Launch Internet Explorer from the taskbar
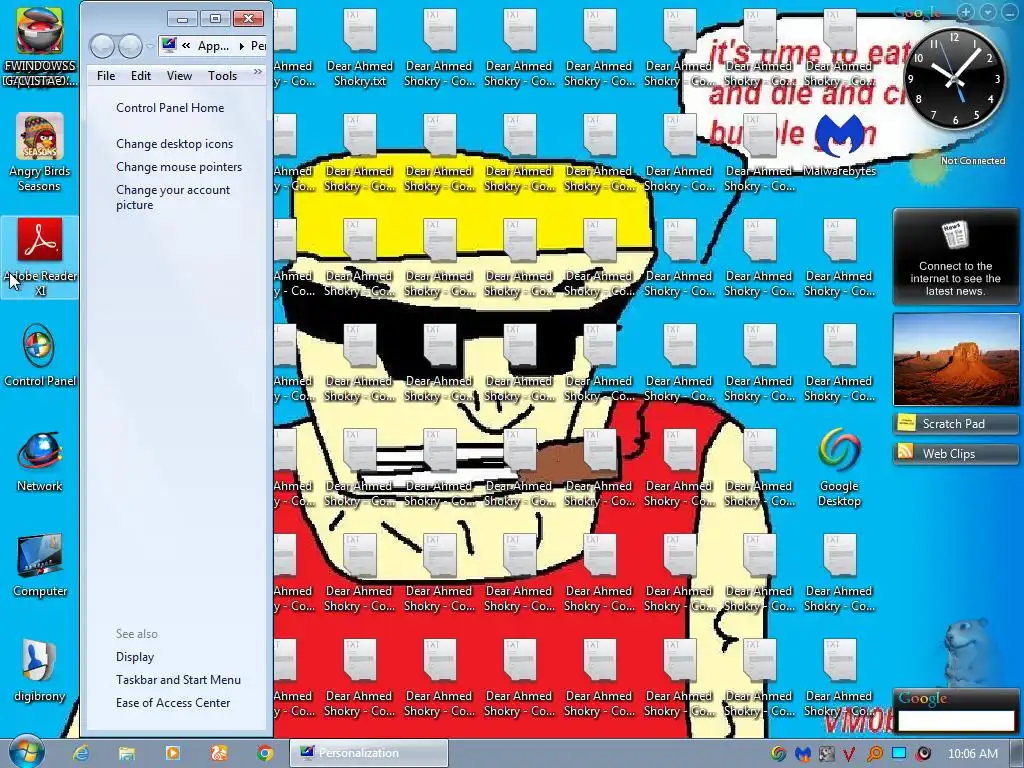The width and height of the screenshot is (1024, 768). 81,753
